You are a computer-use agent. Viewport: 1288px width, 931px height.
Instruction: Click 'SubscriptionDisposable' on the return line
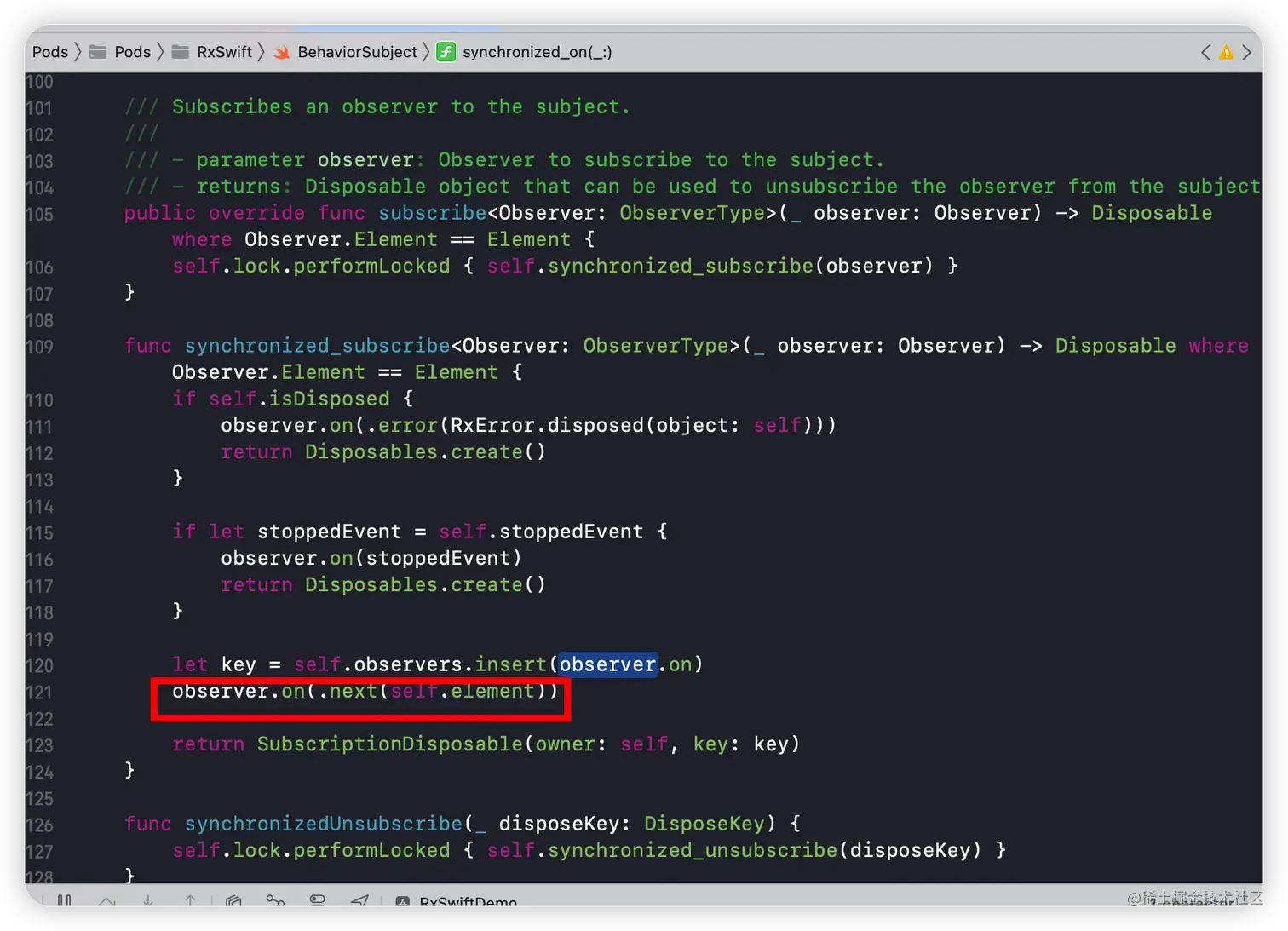390,744
